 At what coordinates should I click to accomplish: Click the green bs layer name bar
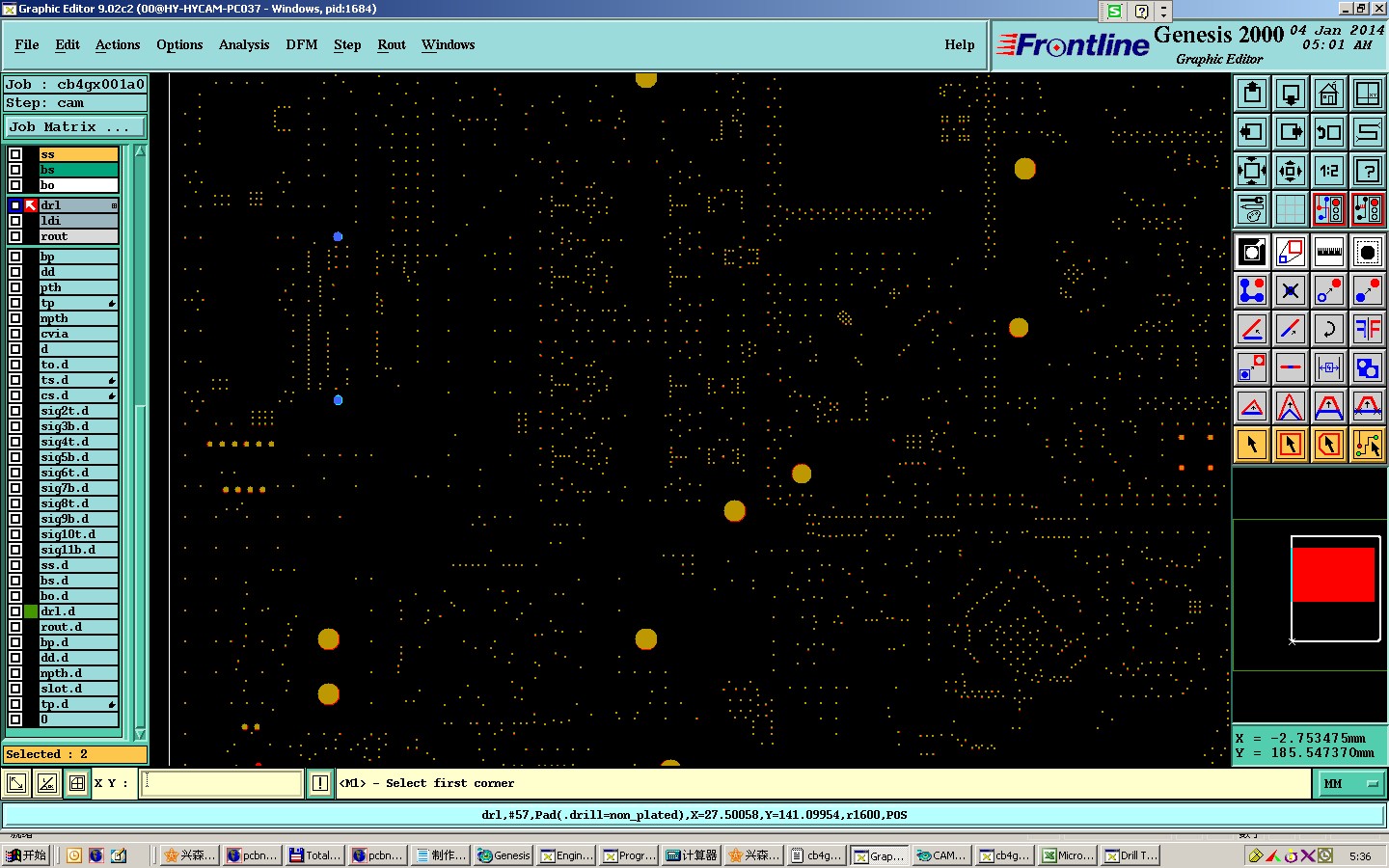[78, 170]
